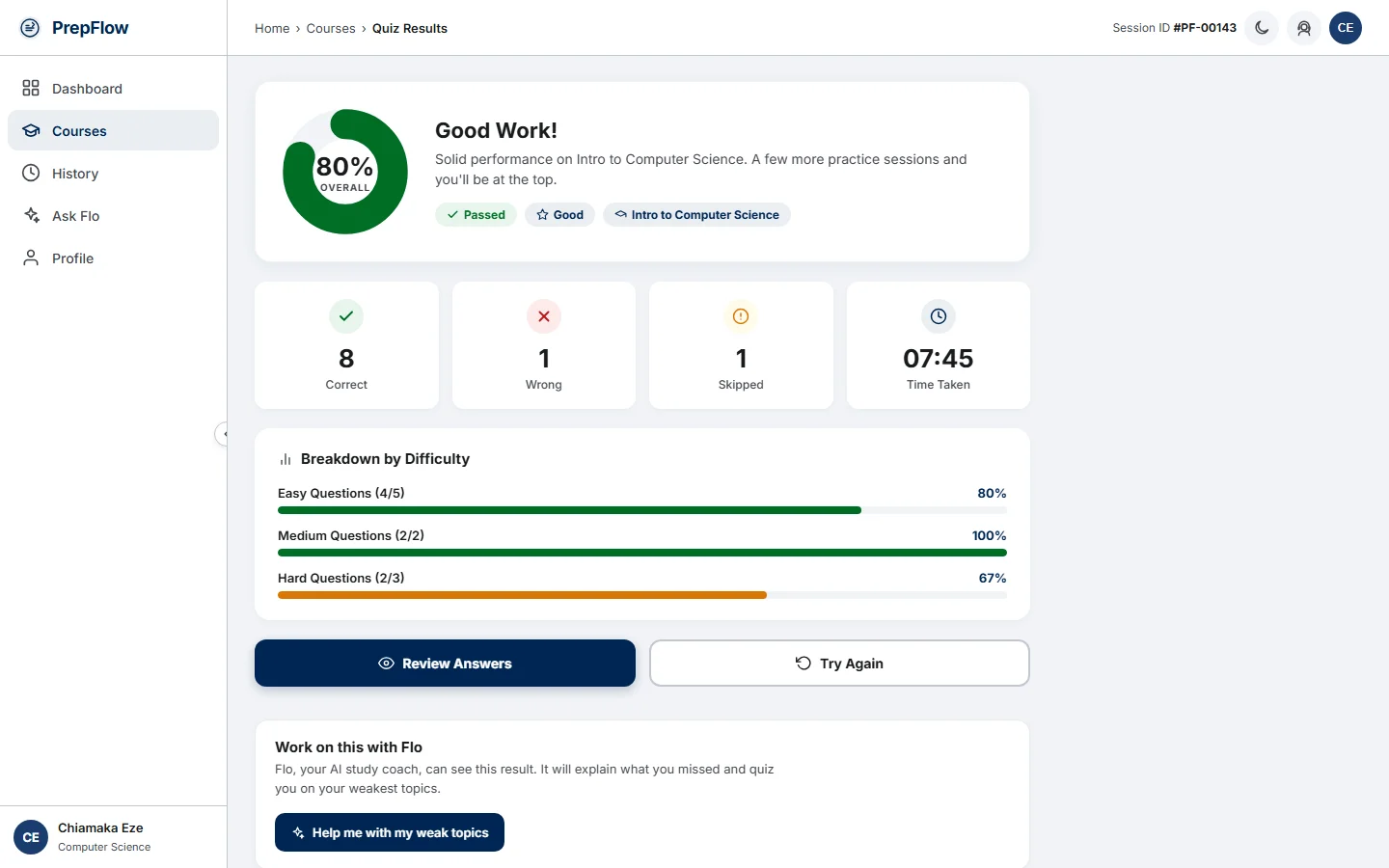Click the Good star badge
Screen dimensions: 1389x868
[559, 215]
